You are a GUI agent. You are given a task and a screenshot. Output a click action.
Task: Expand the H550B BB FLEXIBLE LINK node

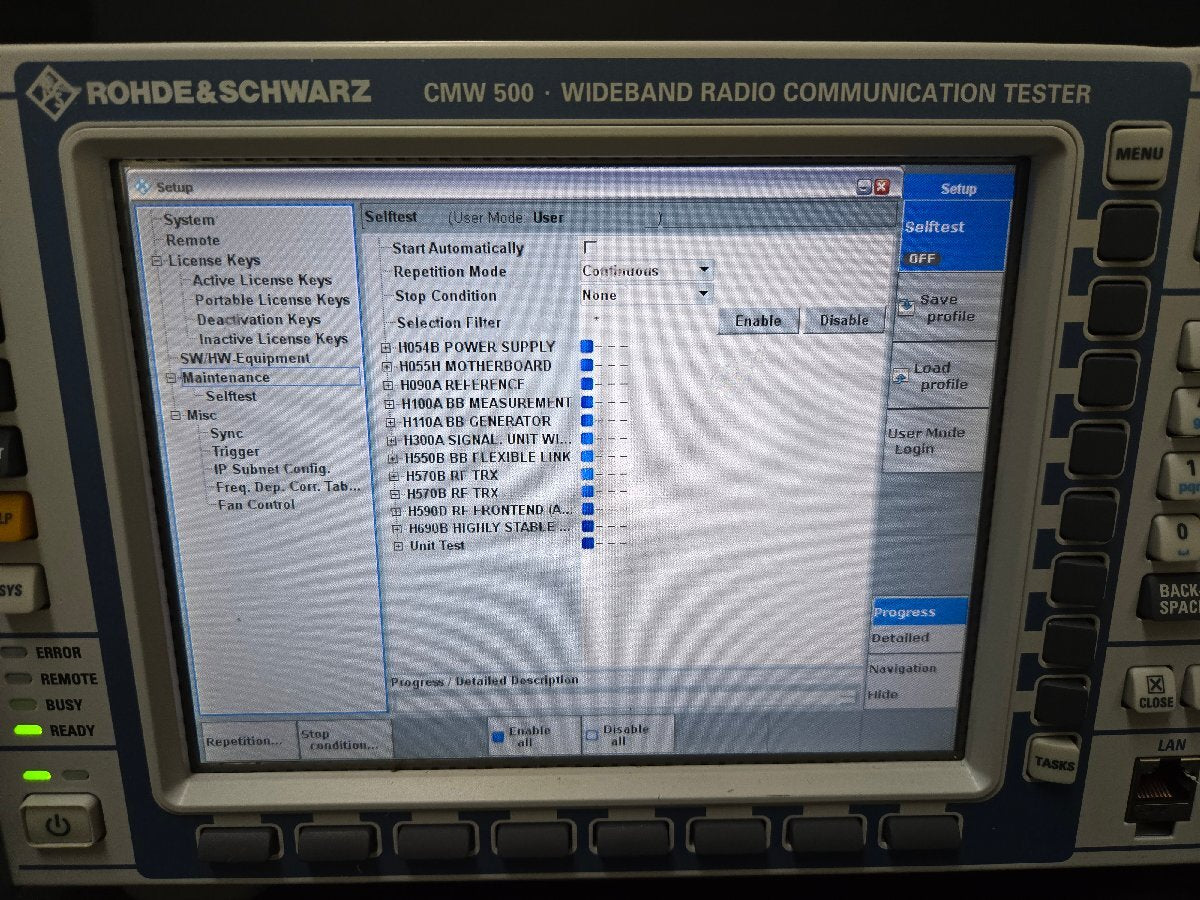[x=393, y=458]
